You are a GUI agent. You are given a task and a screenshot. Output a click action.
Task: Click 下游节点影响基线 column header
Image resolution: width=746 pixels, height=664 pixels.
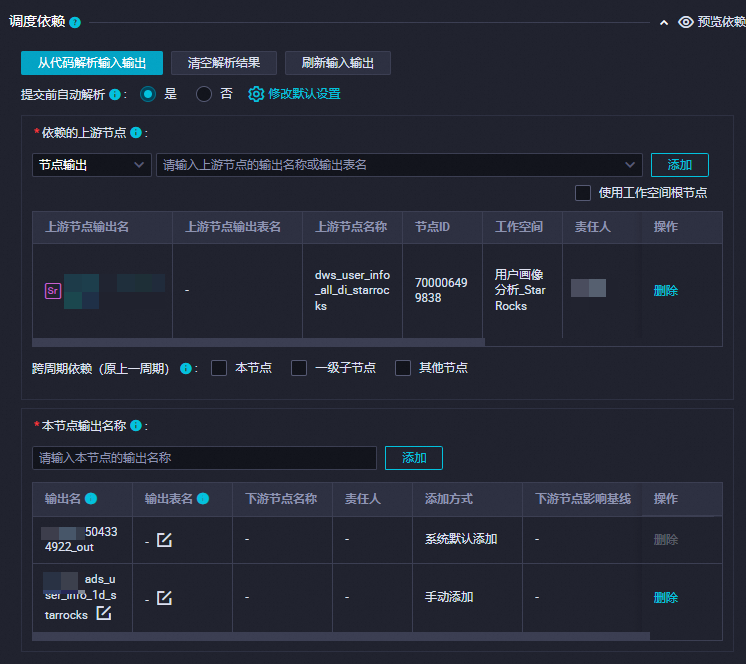coord(583,498)
